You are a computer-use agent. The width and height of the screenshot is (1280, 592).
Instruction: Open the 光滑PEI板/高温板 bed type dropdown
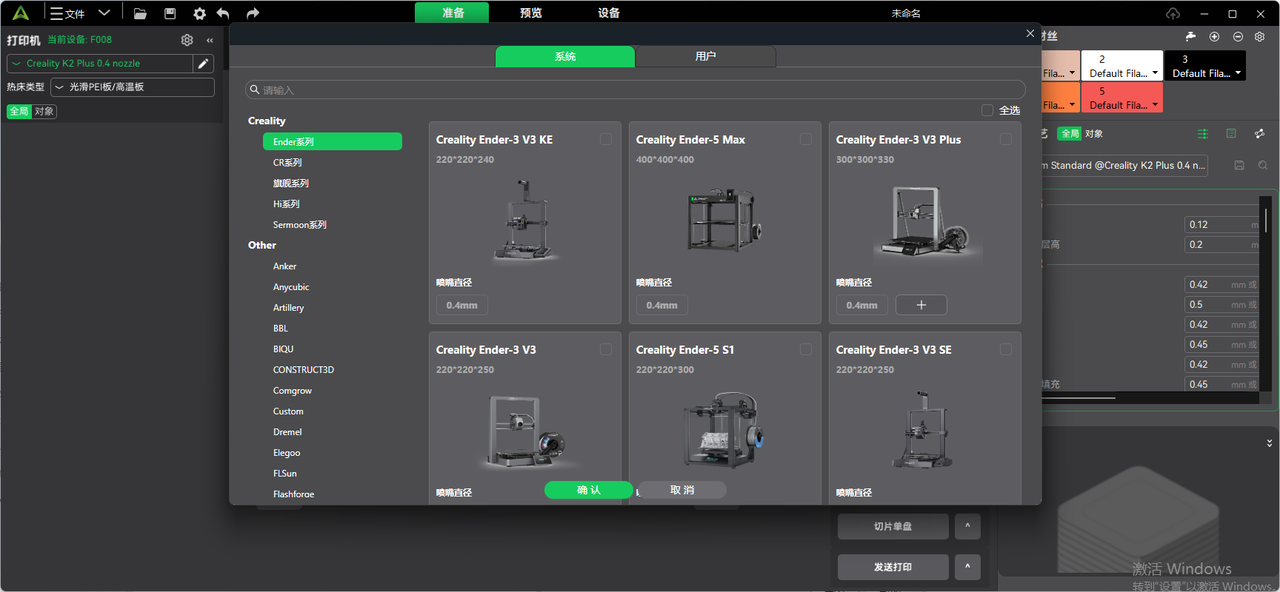133,87
